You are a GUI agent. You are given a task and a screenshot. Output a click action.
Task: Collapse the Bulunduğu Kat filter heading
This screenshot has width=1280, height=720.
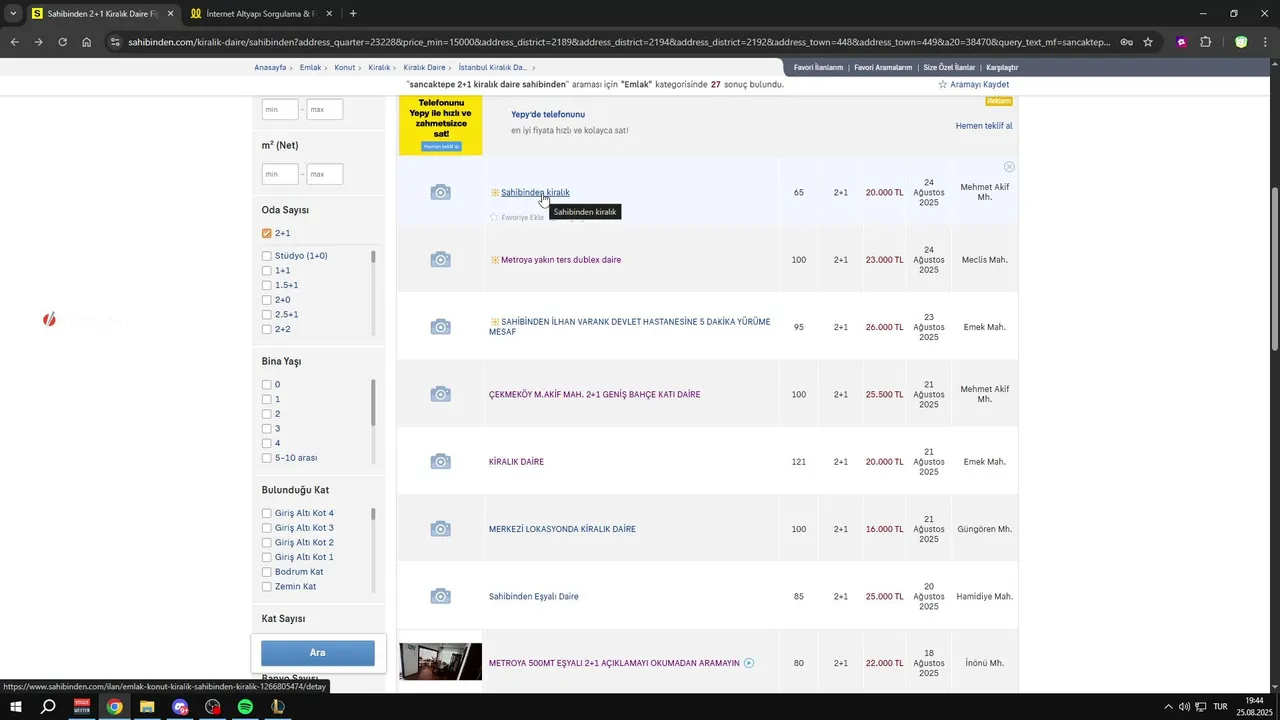pyautogui.click(x=295, y=490)
